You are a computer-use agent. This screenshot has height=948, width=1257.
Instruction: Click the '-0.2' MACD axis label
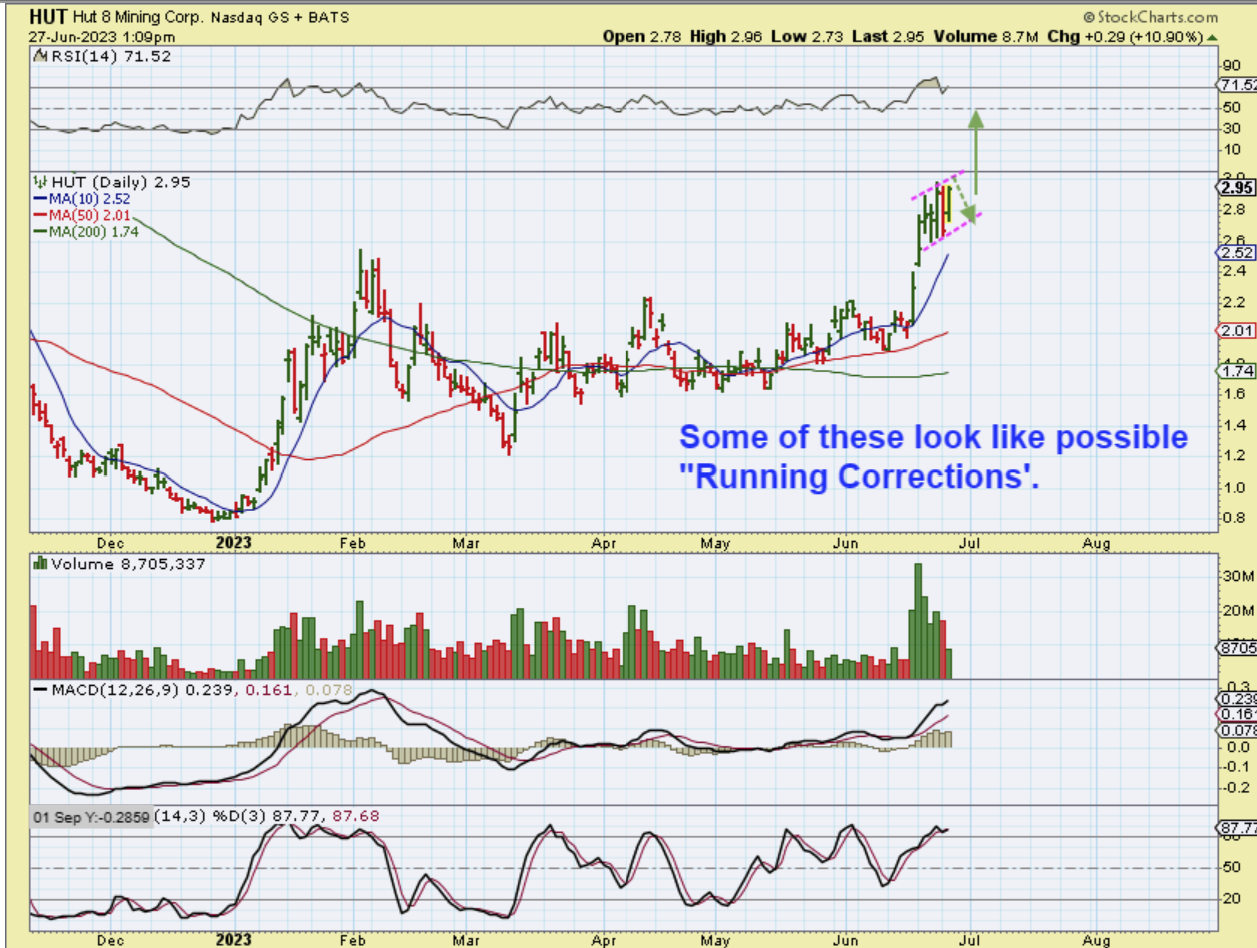1234,788
